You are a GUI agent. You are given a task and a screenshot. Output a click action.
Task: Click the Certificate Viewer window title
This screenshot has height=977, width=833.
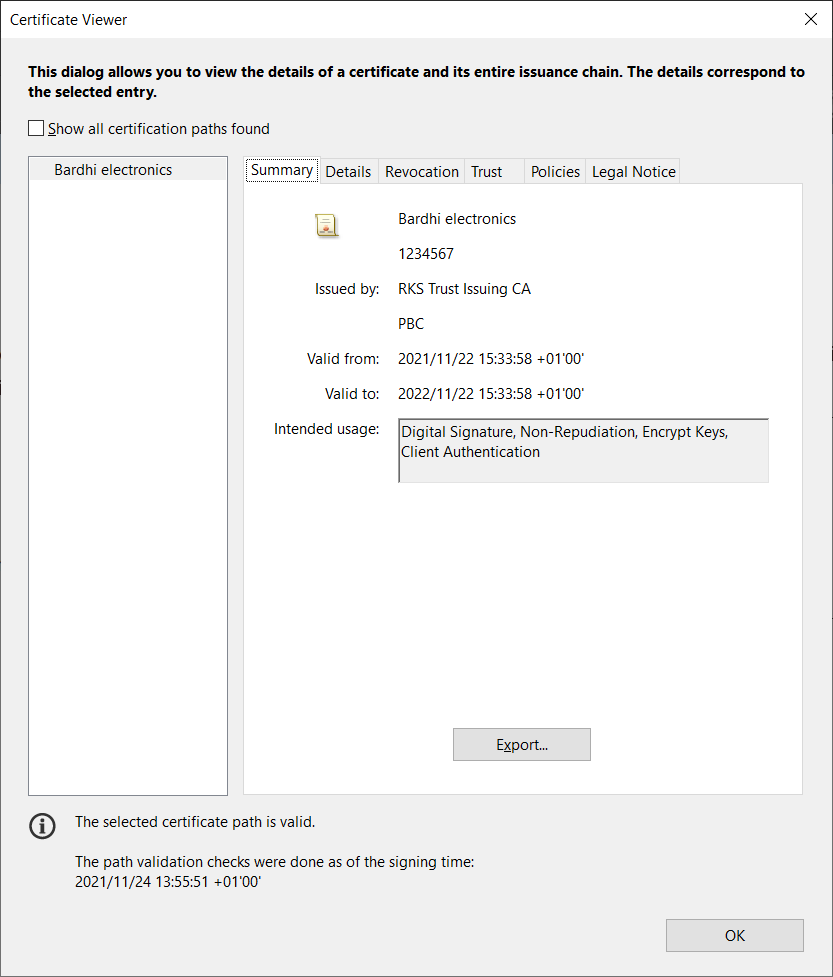69,20
